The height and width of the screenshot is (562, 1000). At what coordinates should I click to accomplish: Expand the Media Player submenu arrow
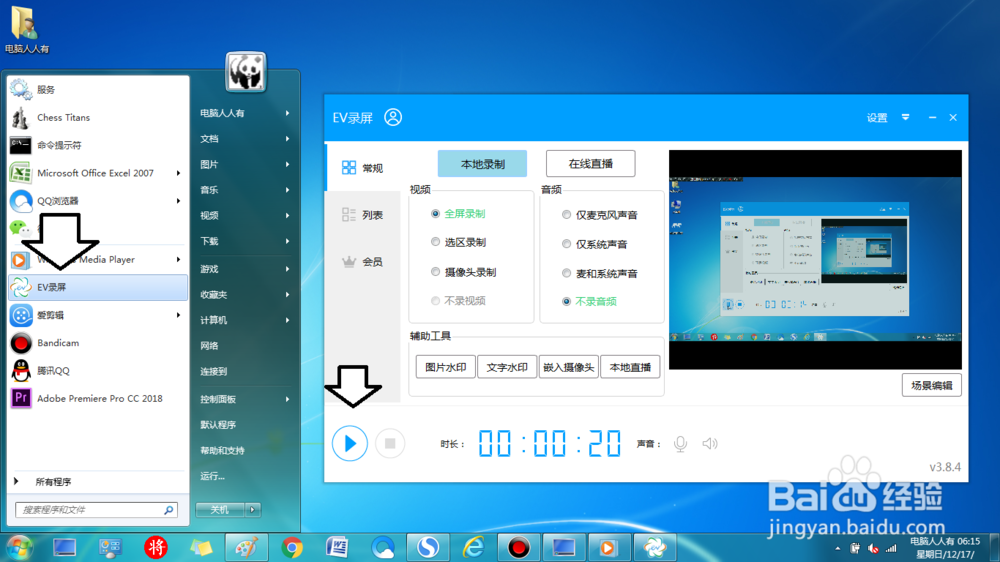coord(178,260)
